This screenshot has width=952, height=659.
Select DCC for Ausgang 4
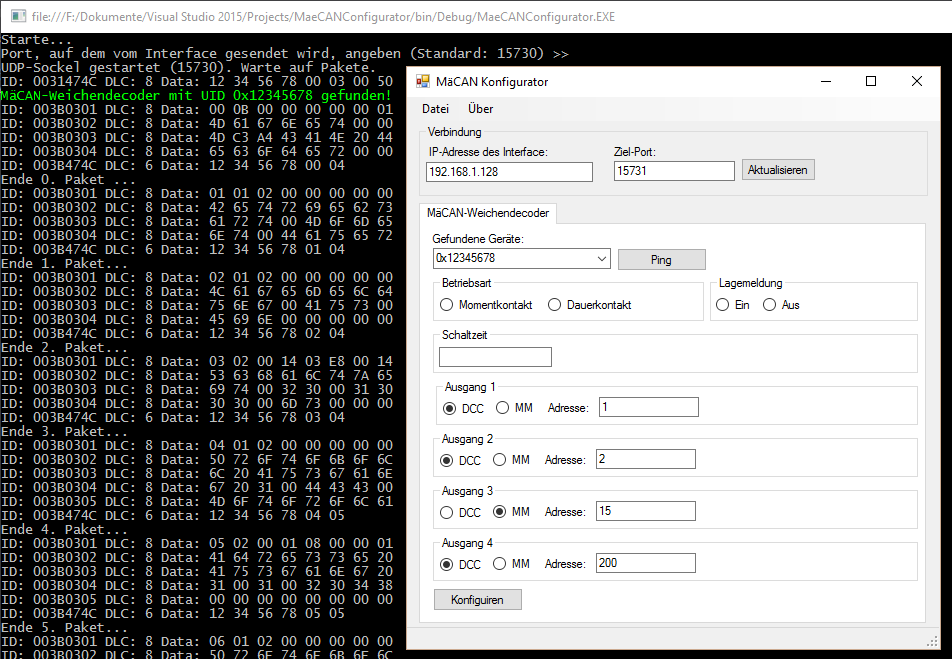[460, 565]
